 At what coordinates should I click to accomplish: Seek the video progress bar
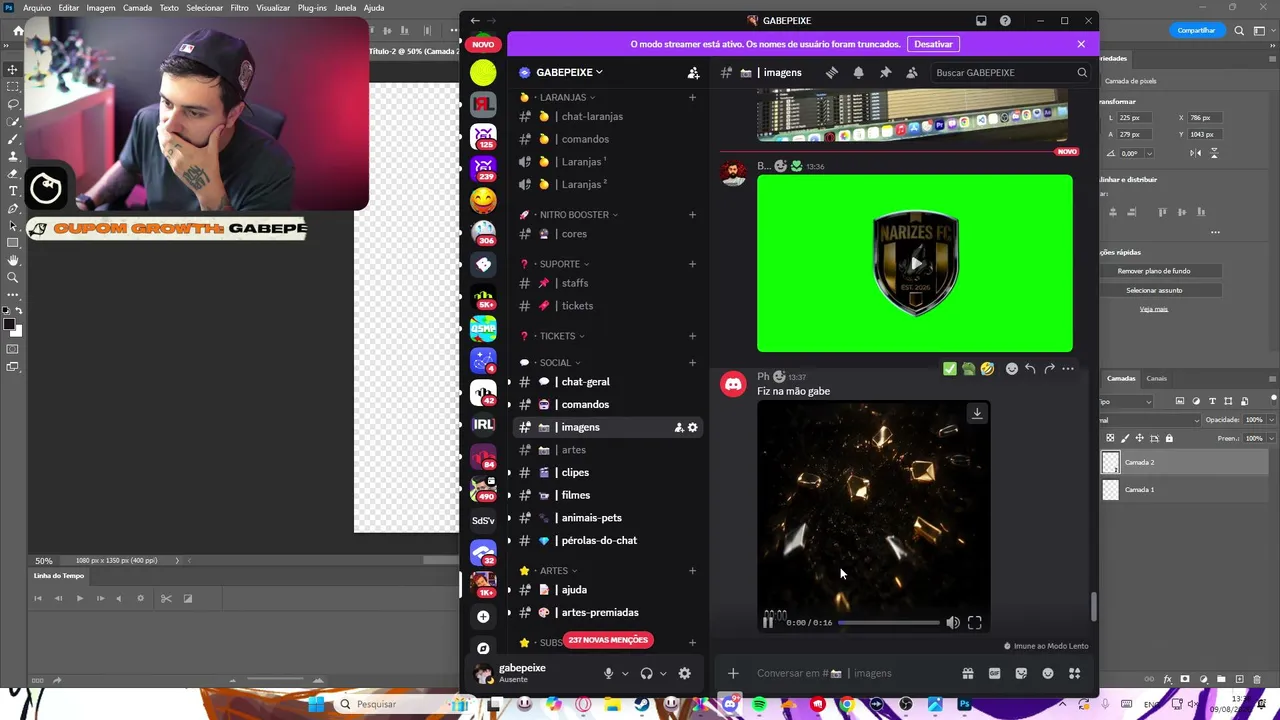pos(888,622)
